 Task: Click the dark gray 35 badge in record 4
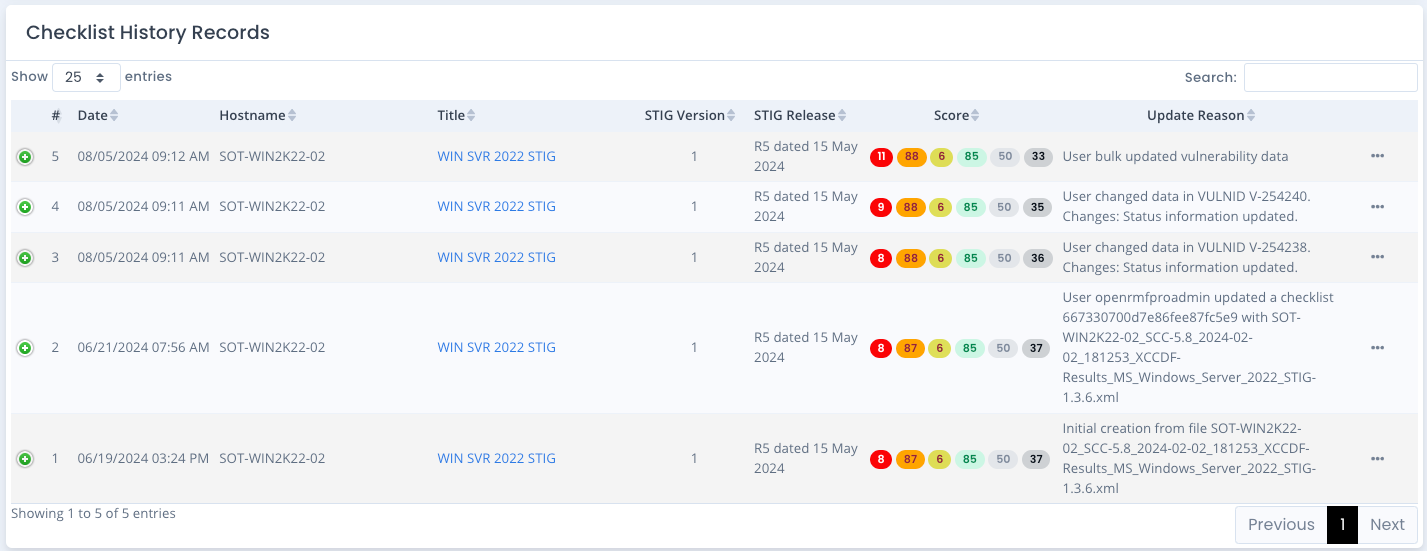coord(1038,207)
